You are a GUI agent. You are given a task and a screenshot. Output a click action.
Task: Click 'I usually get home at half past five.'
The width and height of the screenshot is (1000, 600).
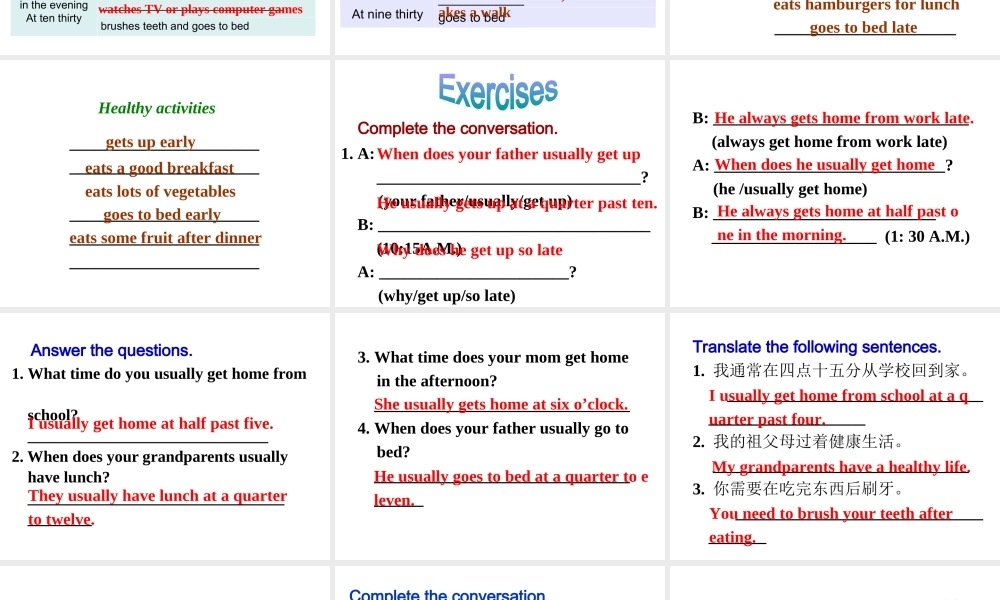151,424
